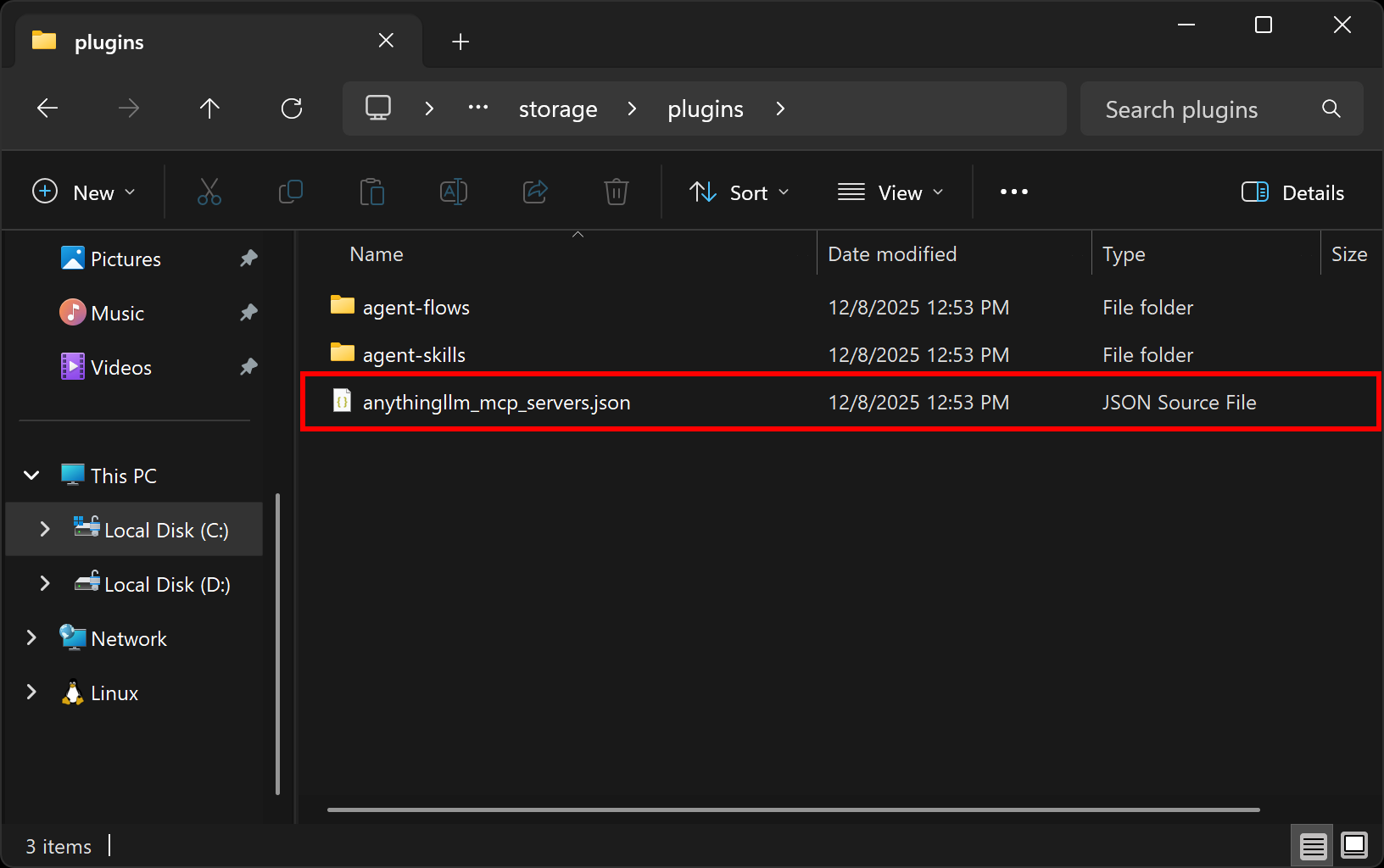Refresh the plugins folder

[291, 108]
